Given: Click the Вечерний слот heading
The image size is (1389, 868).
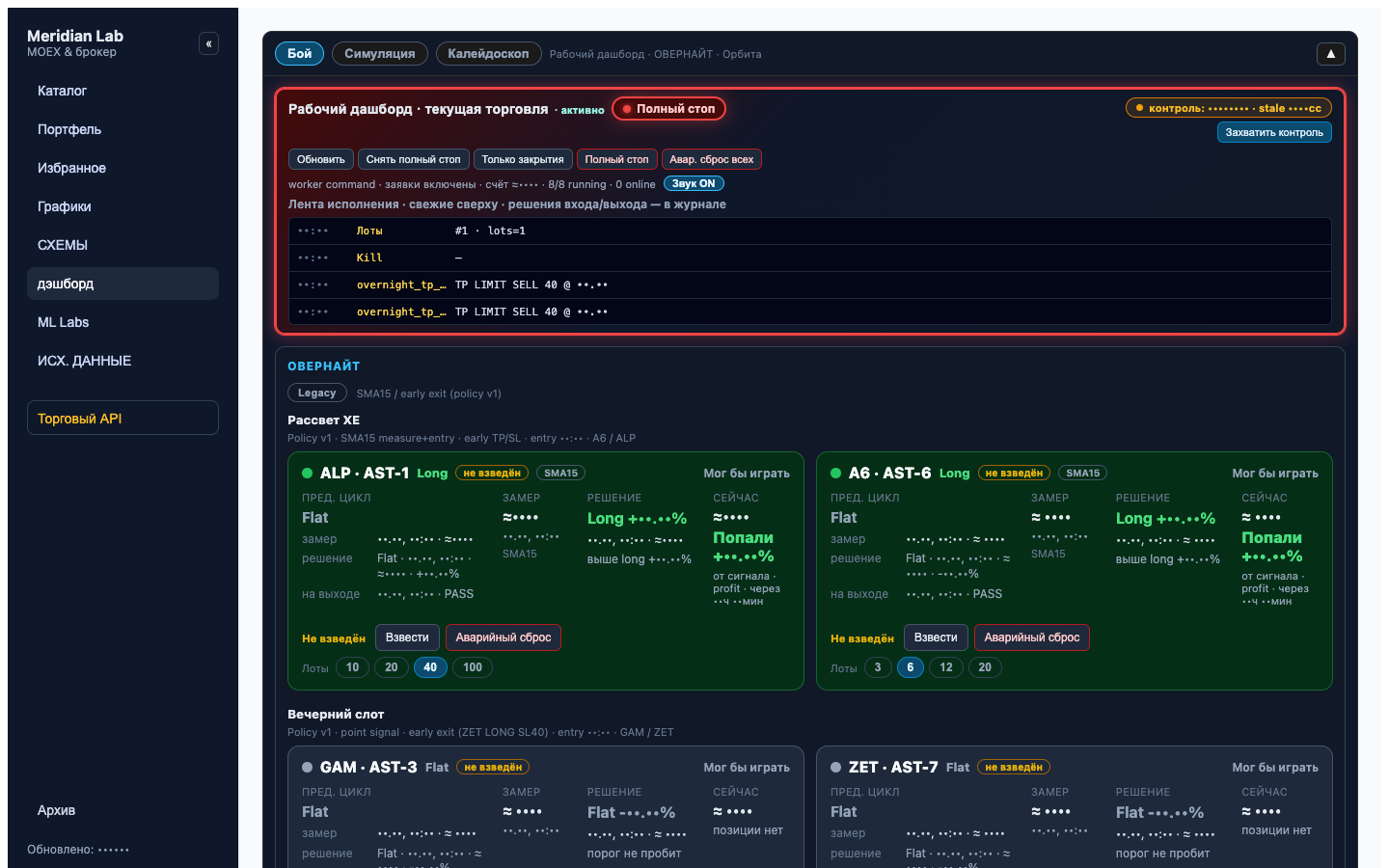Looking at the screenshot, I should coord(336,715).
